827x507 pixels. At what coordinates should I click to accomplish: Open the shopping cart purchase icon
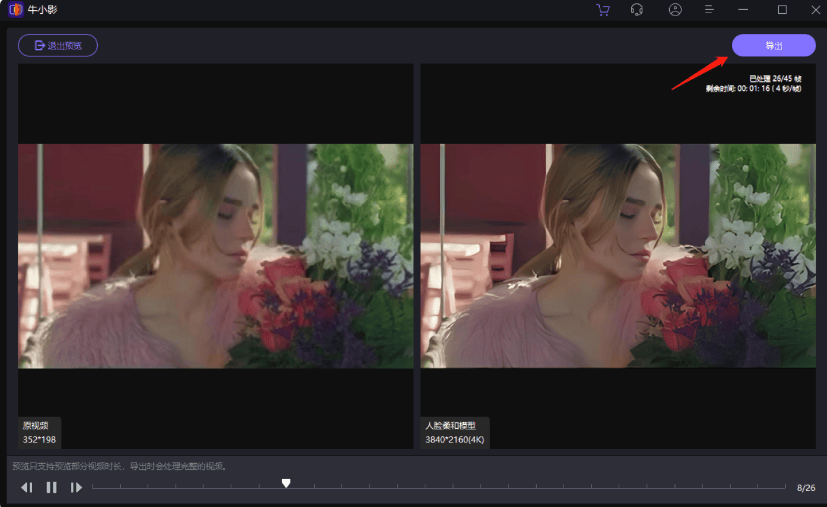602,10
